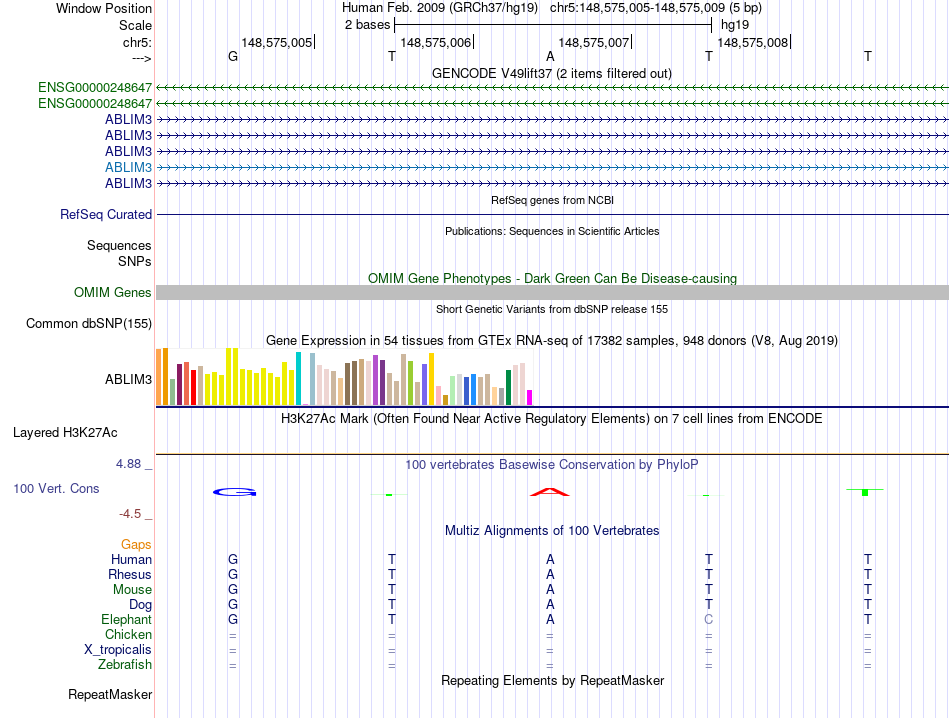Select the OMIM Genes label

112,293
